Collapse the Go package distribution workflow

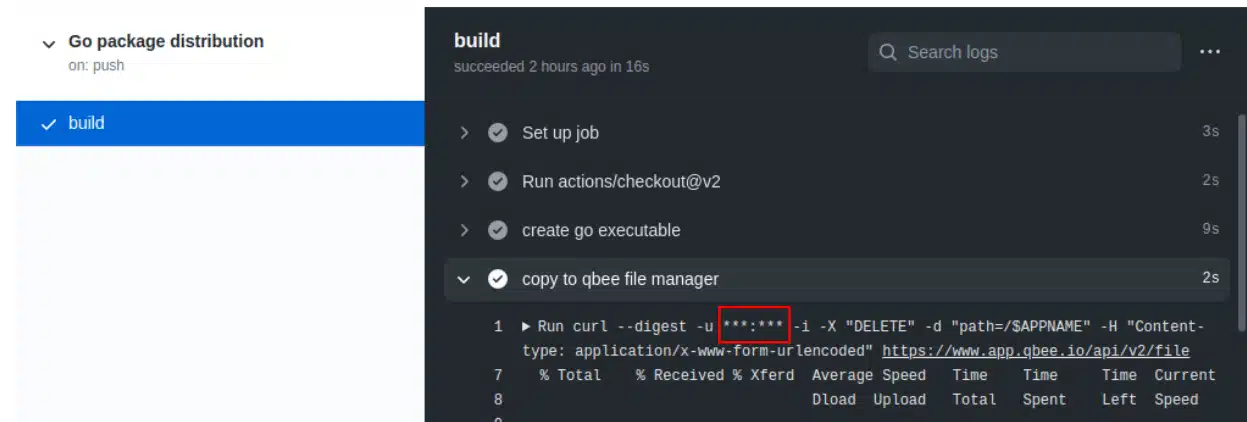coord(48,44)
